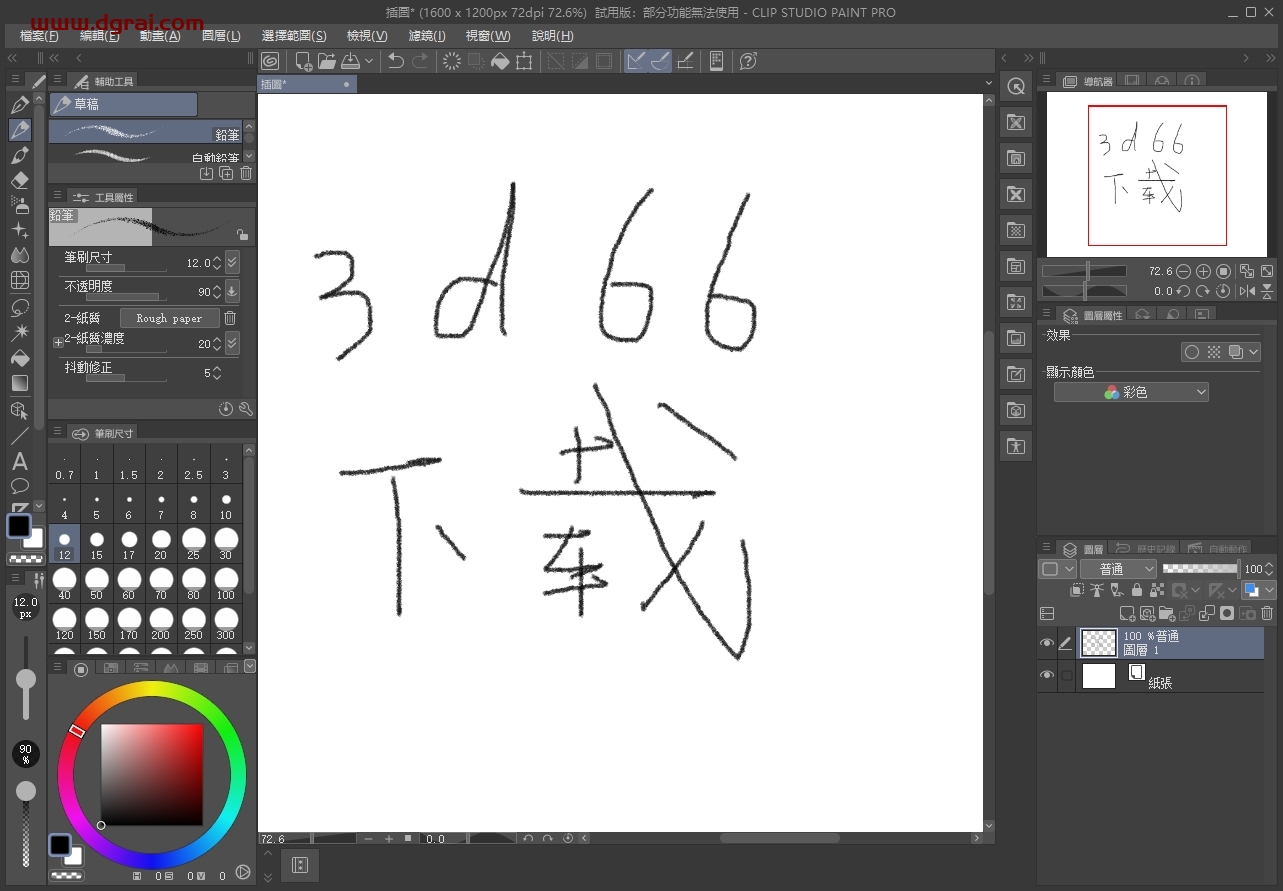
Task: Expand the 2-紙質濃度 plus expander
Action: pos(57,343)
